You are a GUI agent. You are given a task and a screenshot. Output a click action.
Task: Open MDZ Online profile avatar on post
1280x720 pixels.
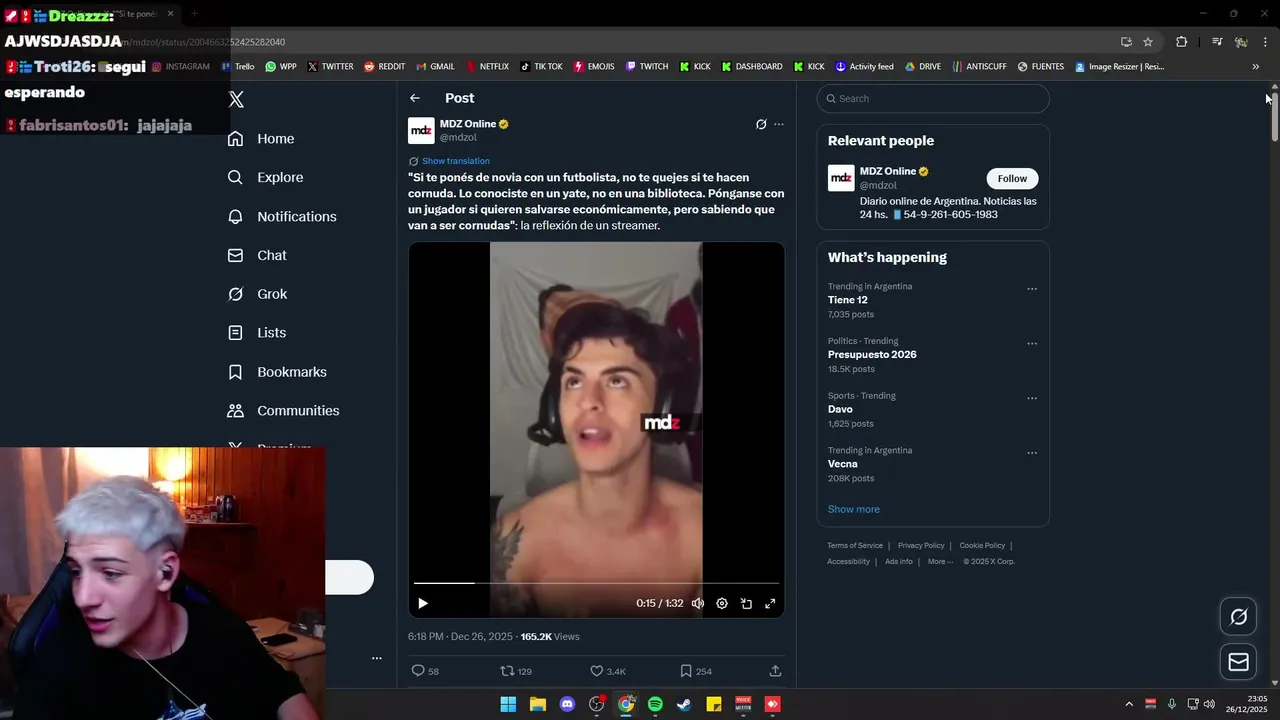pos(421,131)
